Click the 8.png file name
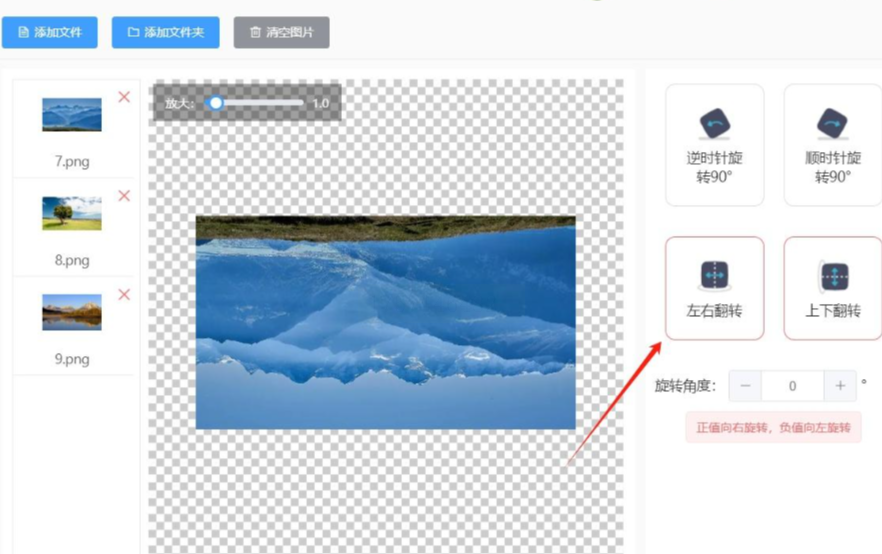This screenshot has width=882, height=554. click(72, 260)
